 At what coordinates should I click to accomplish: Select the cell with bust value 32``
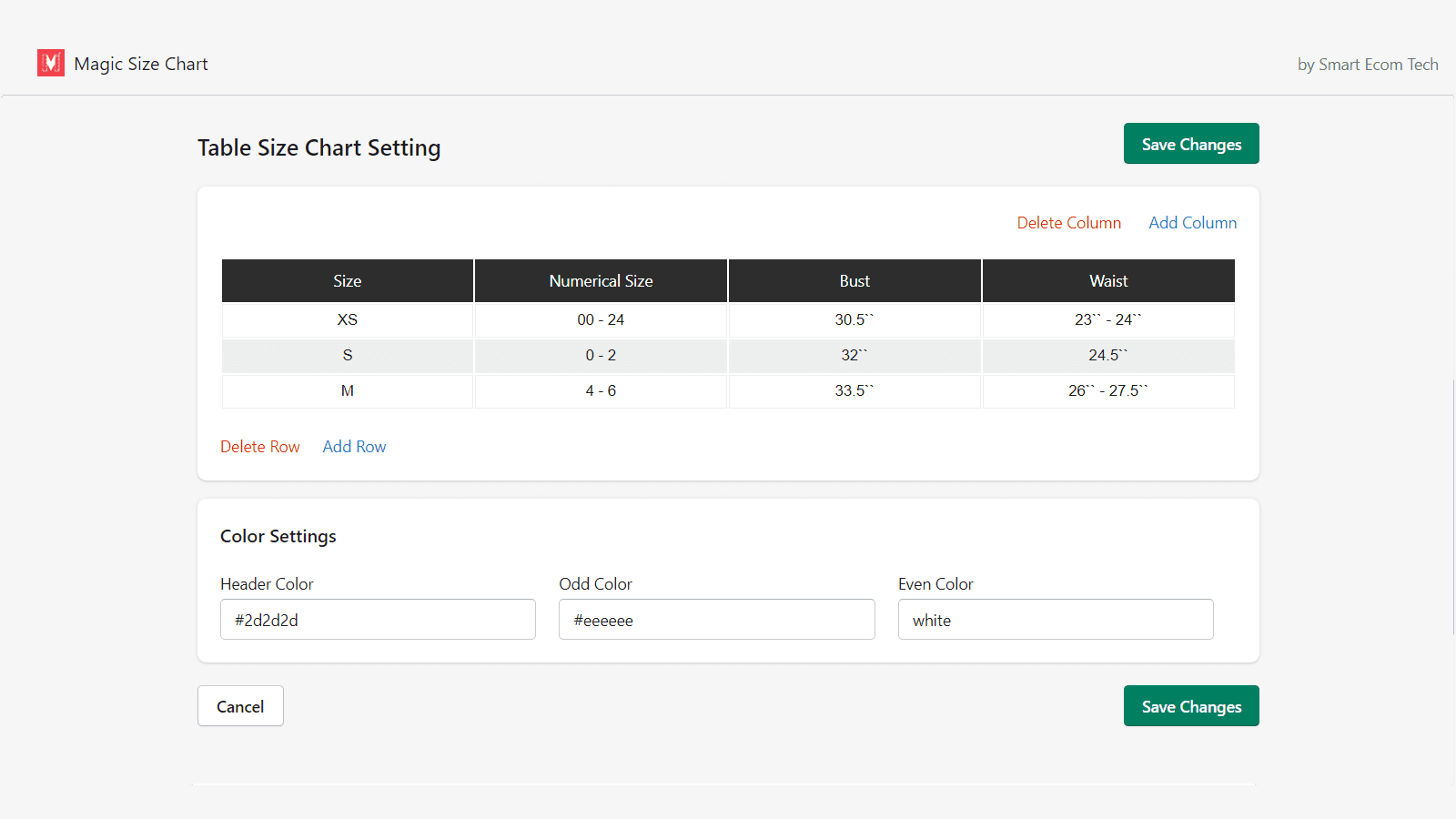click(x=854, y=356)
